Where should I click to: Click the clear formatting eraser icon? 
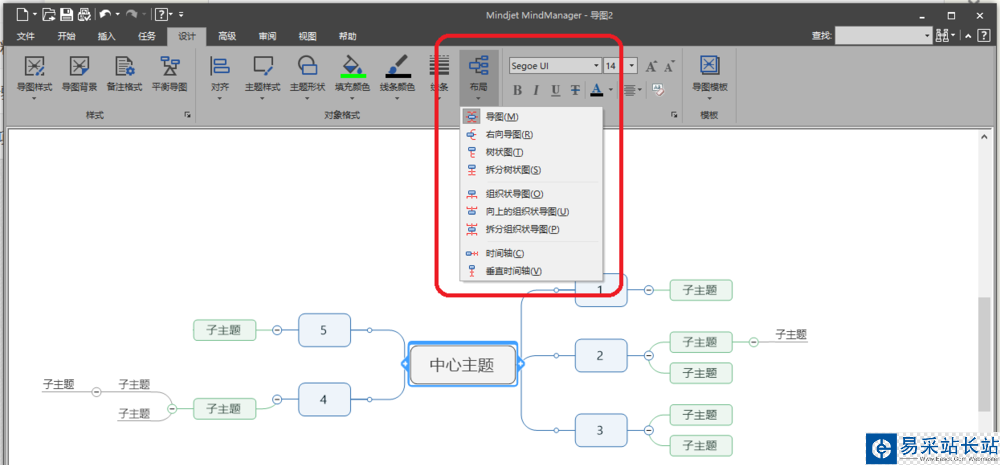(659, 90)
